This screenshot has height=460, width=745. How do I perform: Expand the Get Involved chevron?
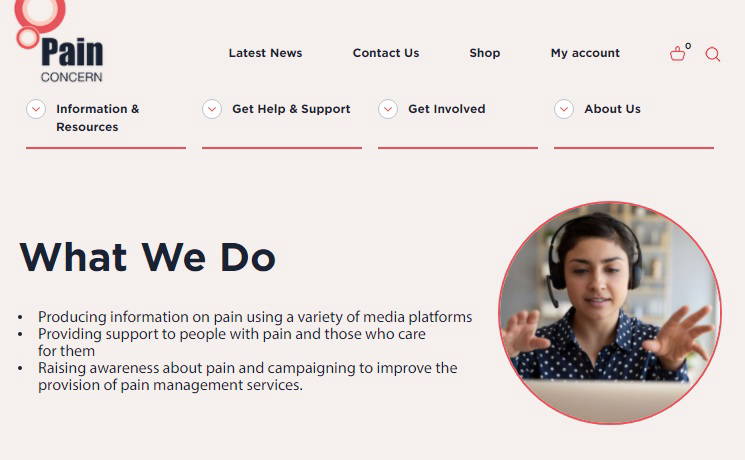pos(388,109)
